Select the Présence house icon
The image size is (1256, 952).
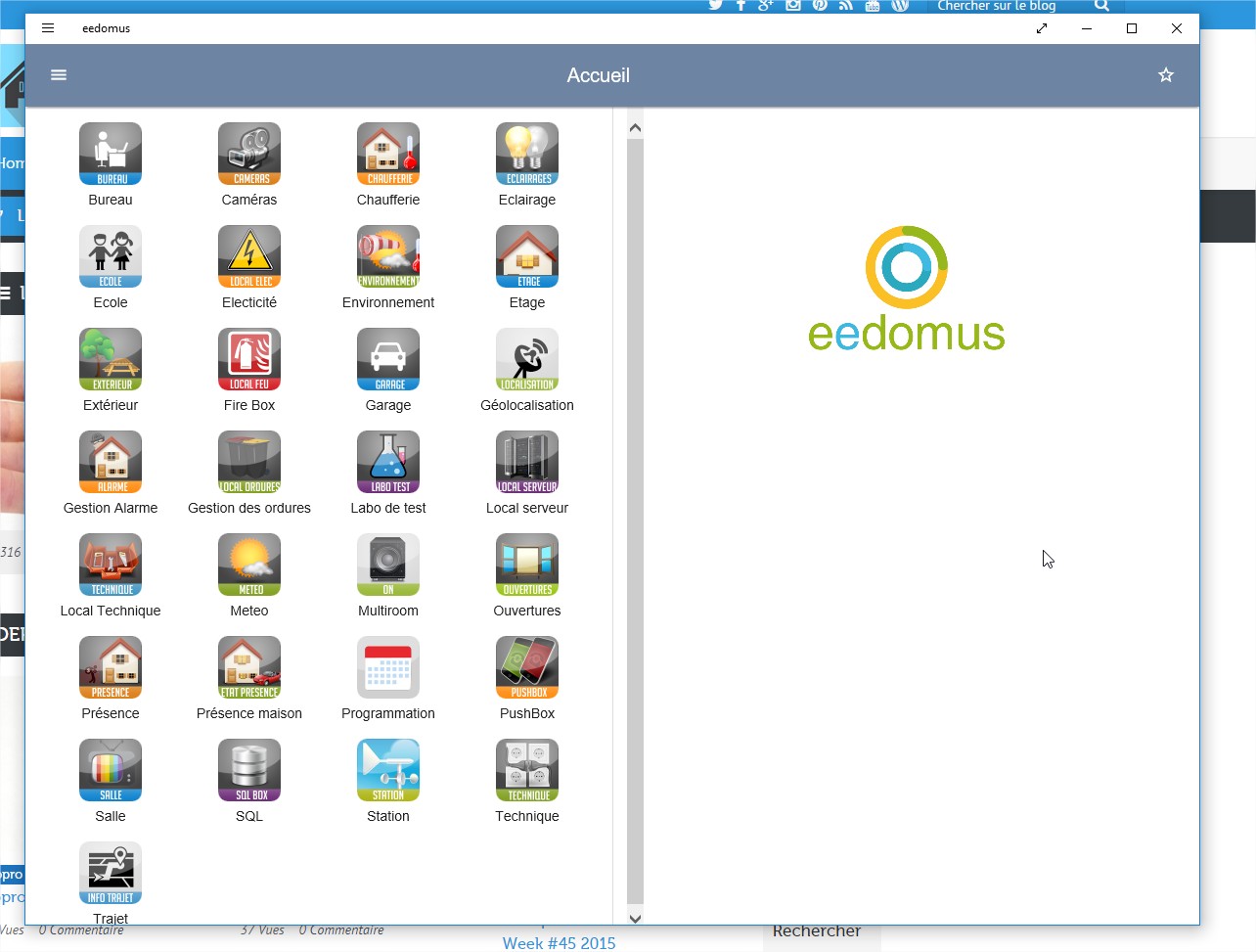[111, 667]
